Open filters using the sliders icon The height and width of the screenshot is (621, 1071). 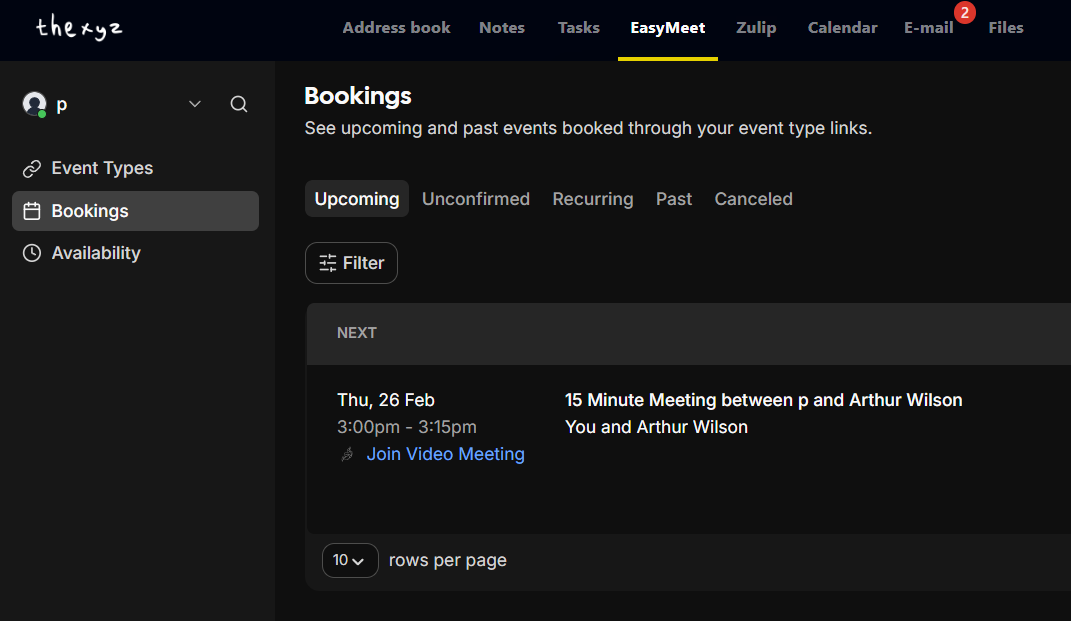(328, 262)
